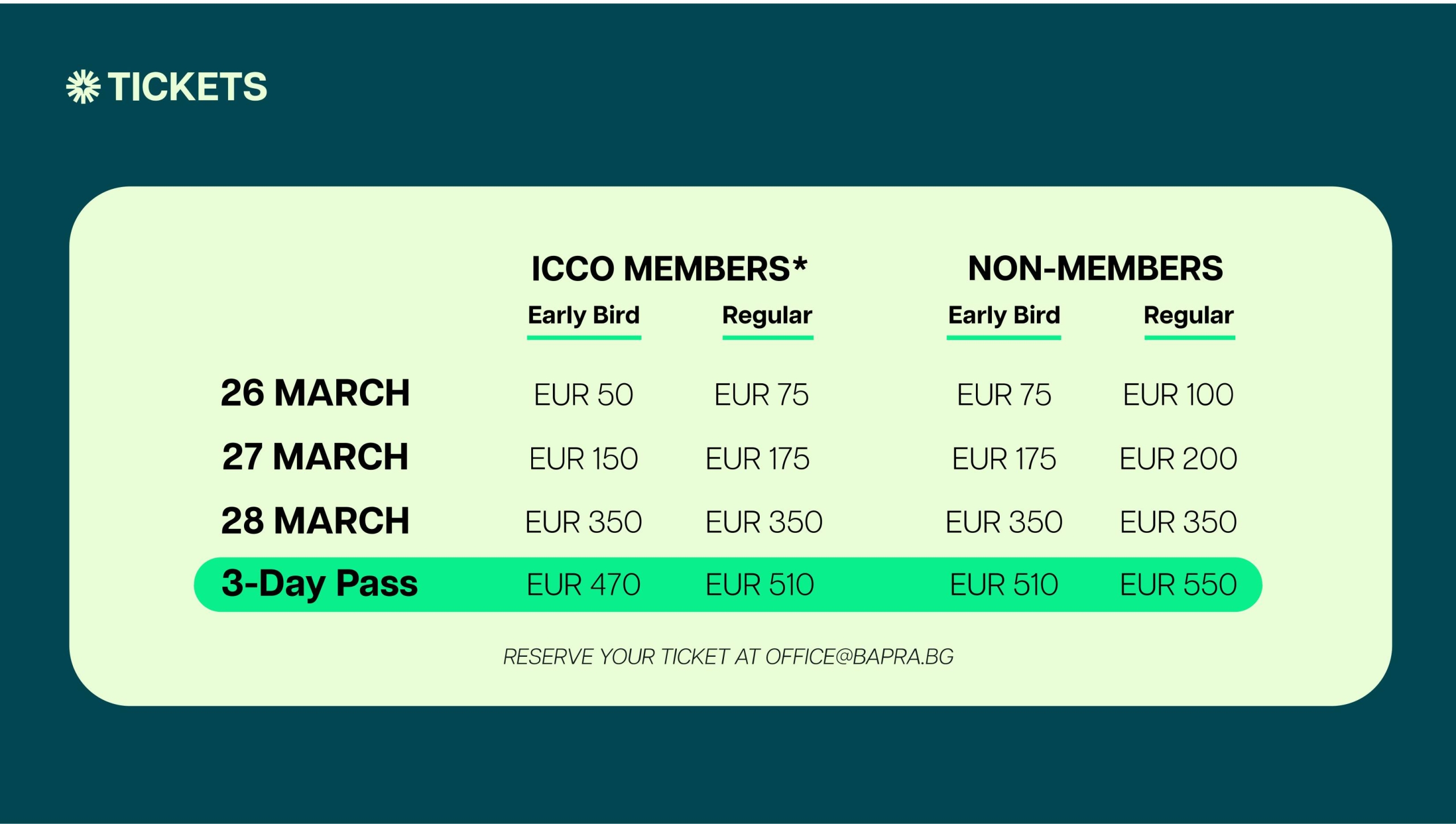Click the TICKETS heading text
This screenshot has width=1456, height=824.
click(x=187, y=87)
